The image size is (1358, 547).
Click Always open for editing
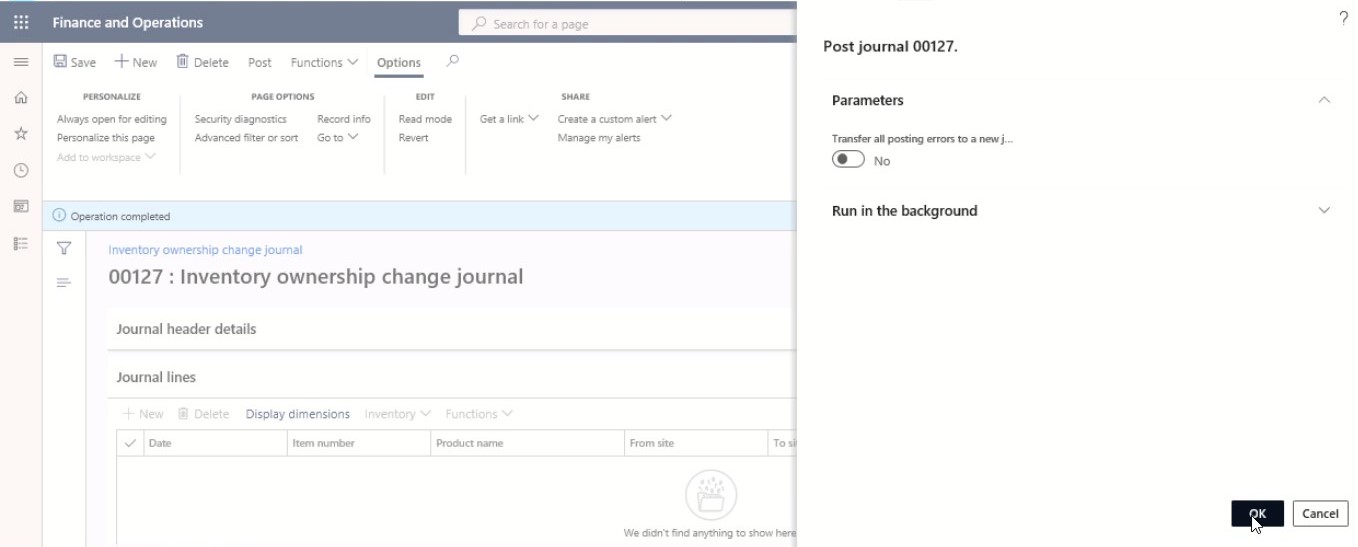(112, 119)
